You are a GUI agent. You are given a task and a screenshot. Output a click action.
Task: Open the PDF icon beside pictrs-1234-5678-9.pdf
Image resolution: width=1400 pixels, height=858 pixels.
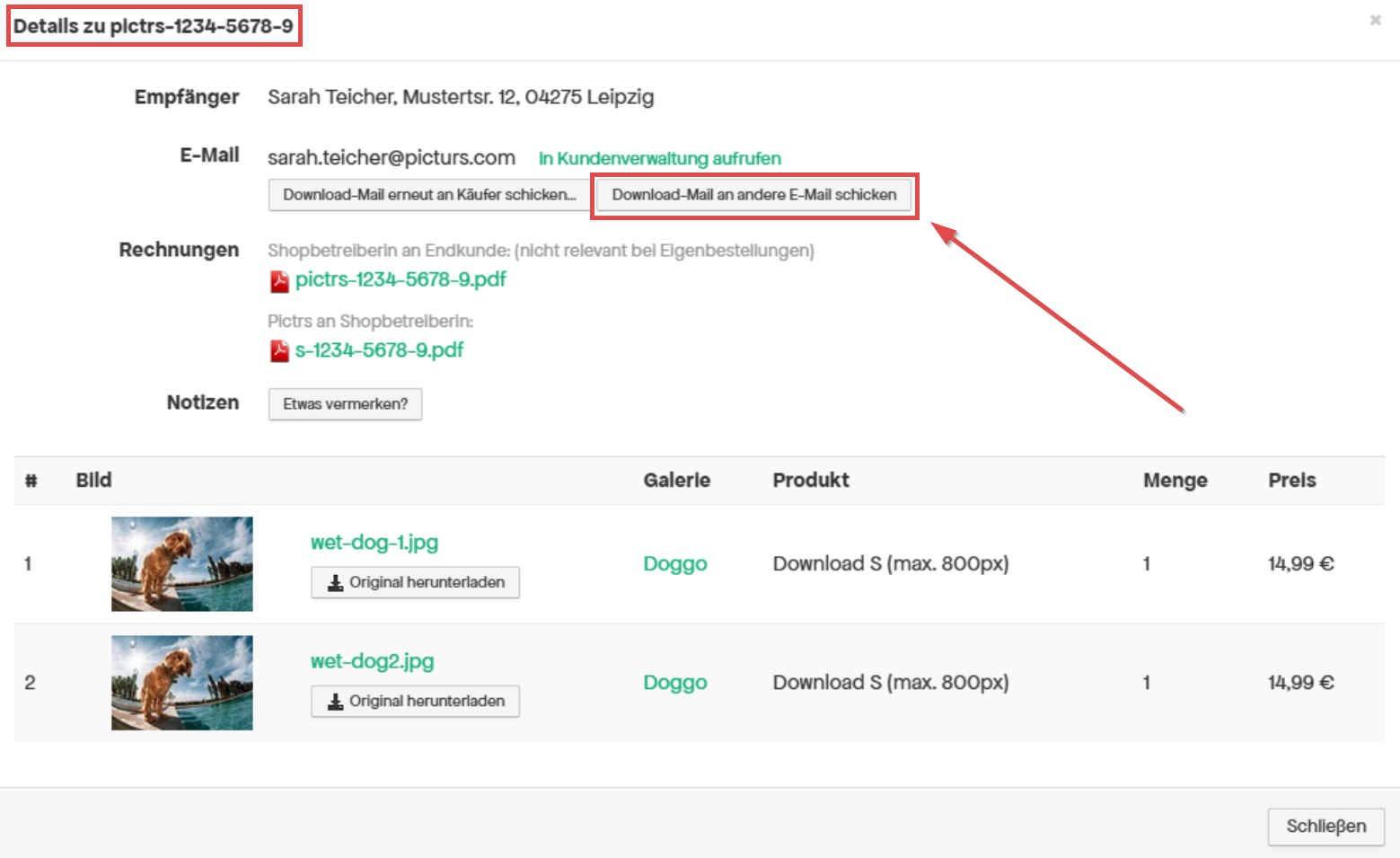(x=279, y=281)
